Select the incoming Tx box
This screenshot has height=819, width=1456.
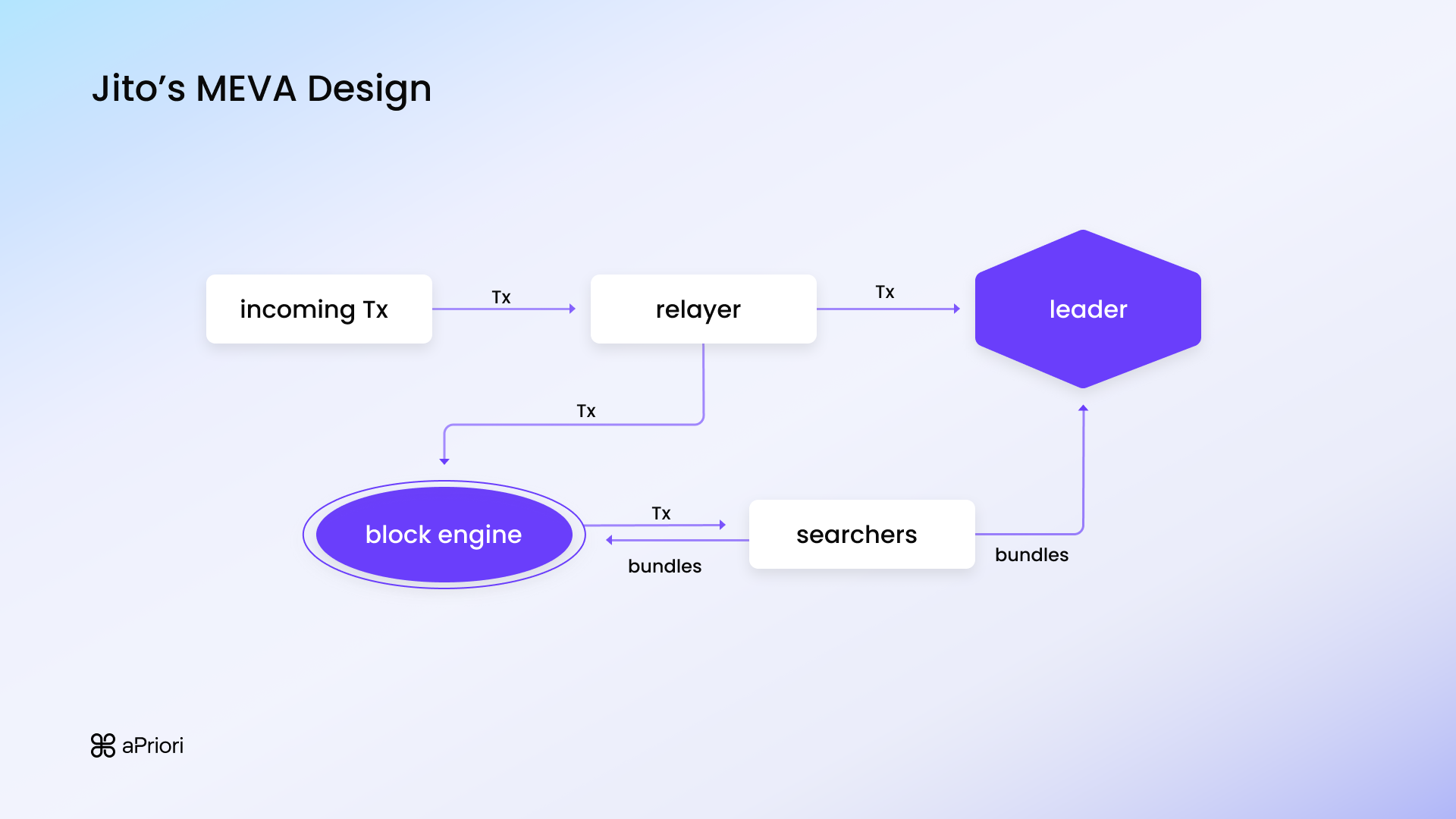(x=318, y=309)
